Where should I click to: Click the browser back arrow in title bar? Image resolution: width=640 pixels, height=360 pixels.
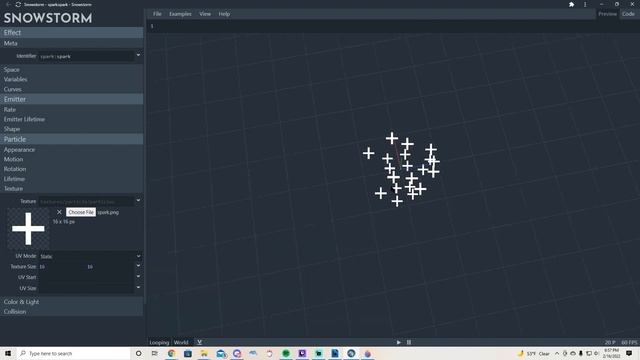pyautogui.click(x=8, y=4)
